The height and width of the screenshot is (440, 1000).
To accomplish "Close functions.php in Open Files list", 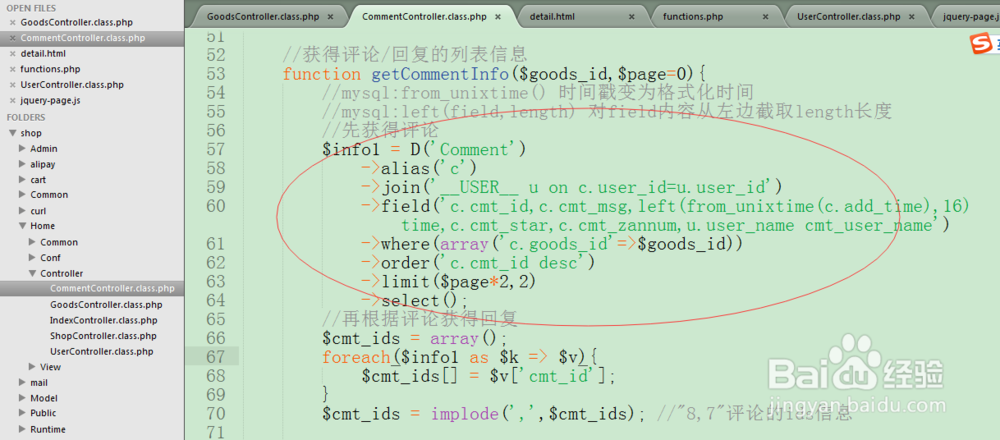I will [12, 69].
